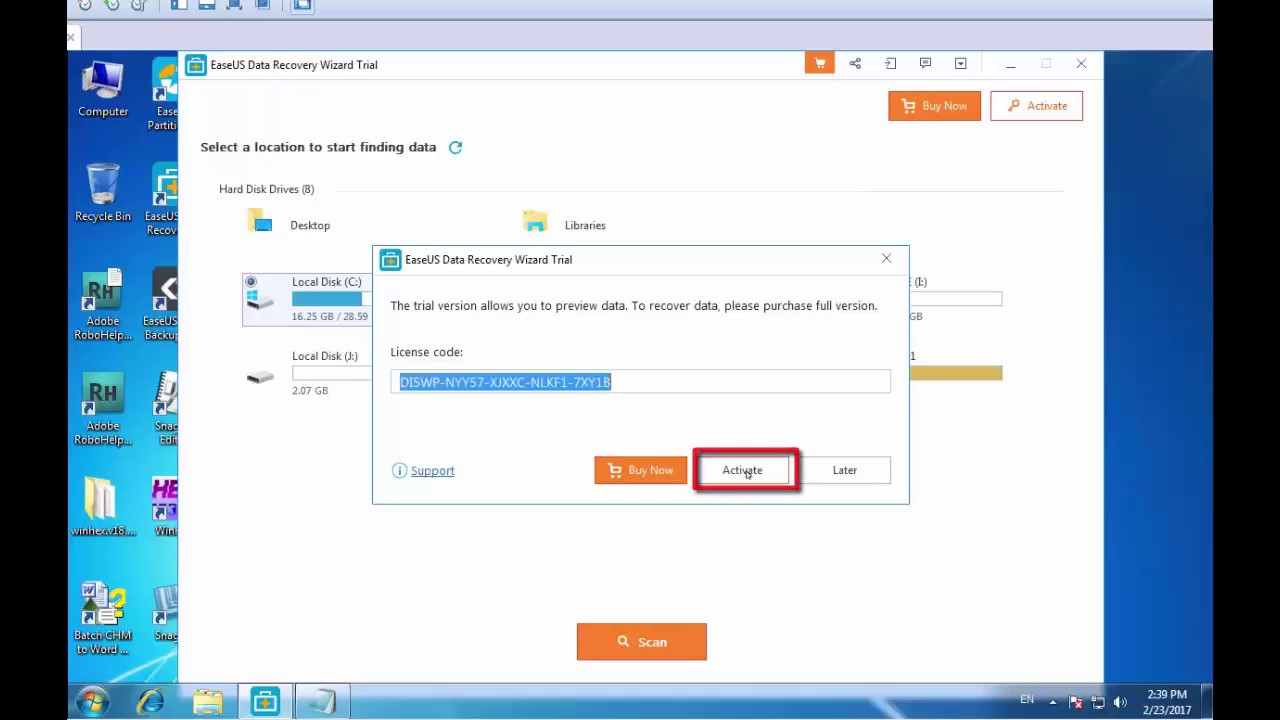Close the trial activation dialog
Screen dimensions: 1280x720
click(886, 259)
